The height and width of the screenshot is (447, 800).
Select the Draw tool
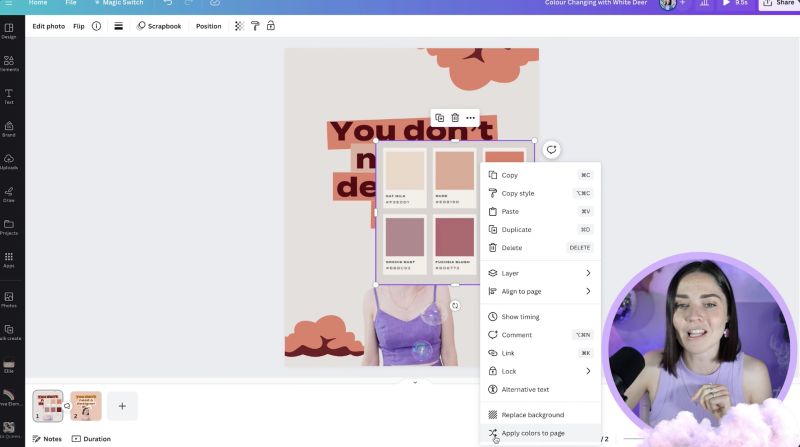9,194
